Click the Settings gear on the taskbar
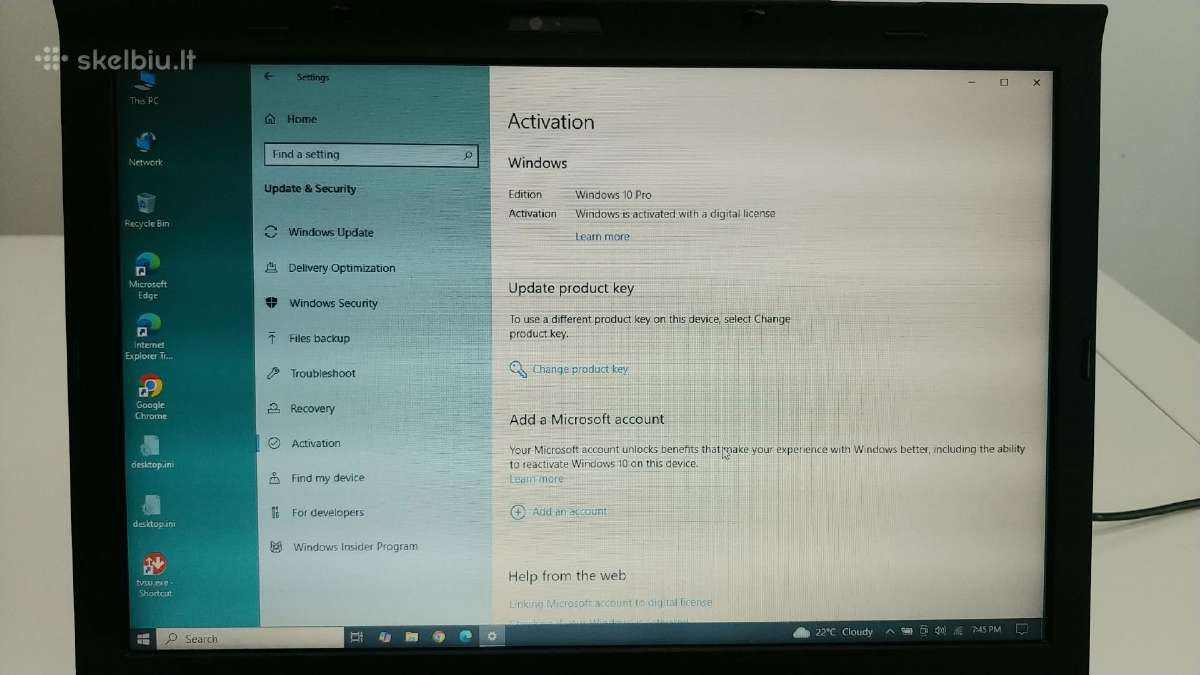 click(x=491, y=637)
